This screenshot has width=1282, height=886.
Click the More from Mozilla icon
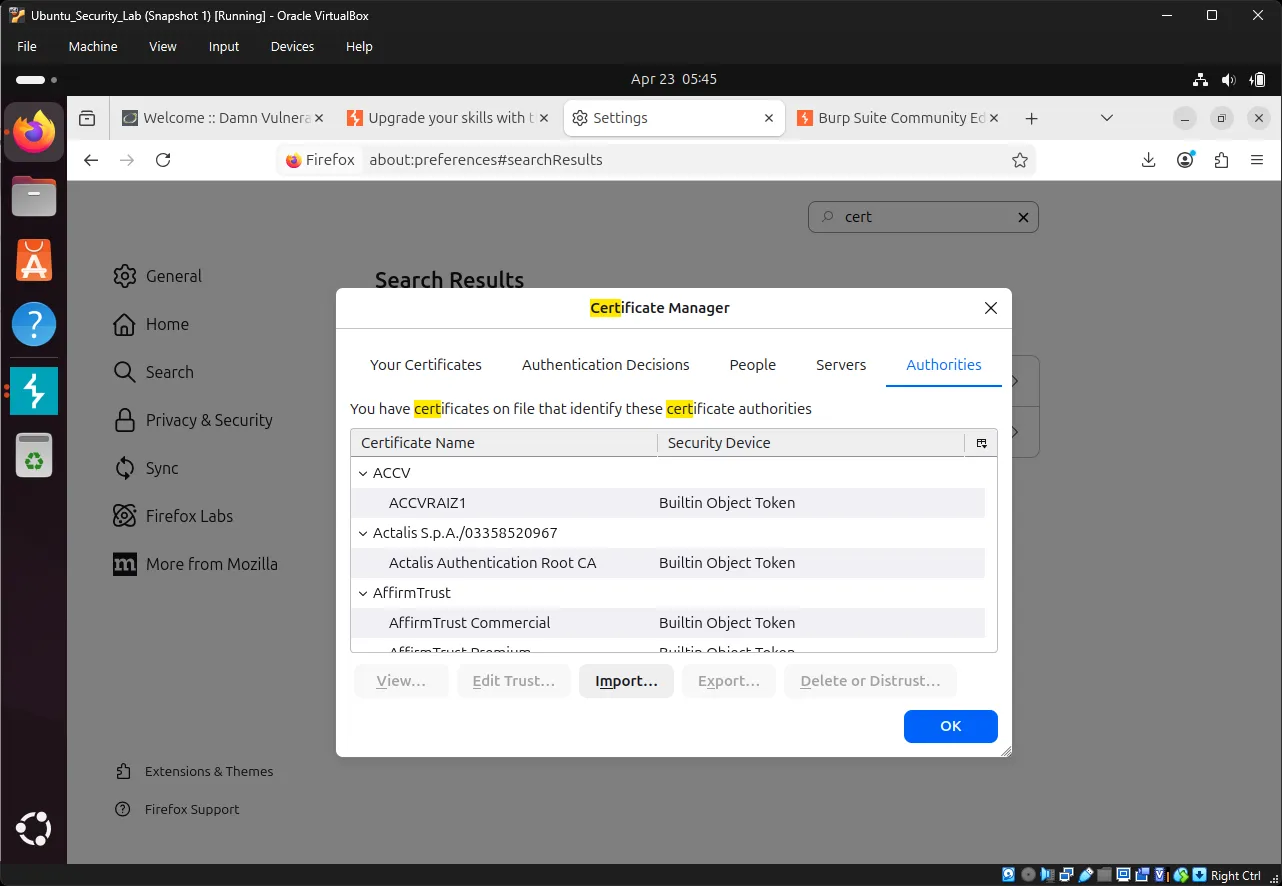click(125, 564)
